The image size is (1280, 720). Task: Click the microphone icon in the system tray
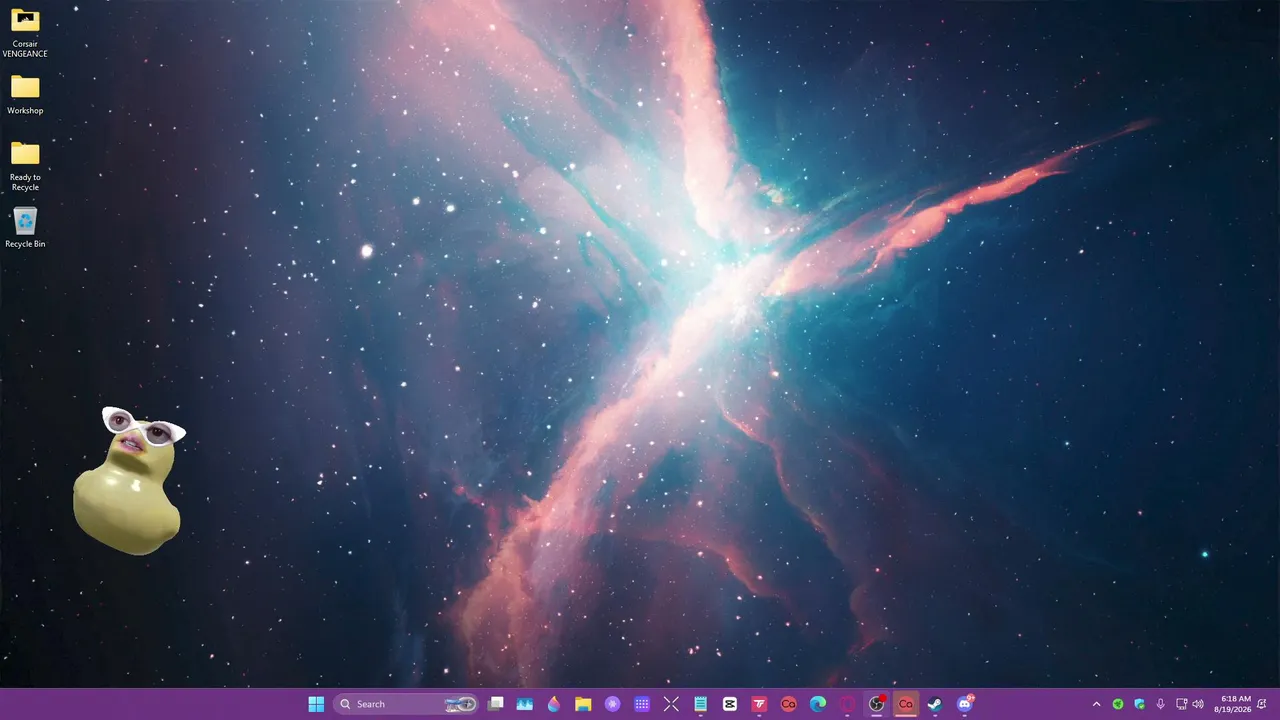click(1160, 704)
